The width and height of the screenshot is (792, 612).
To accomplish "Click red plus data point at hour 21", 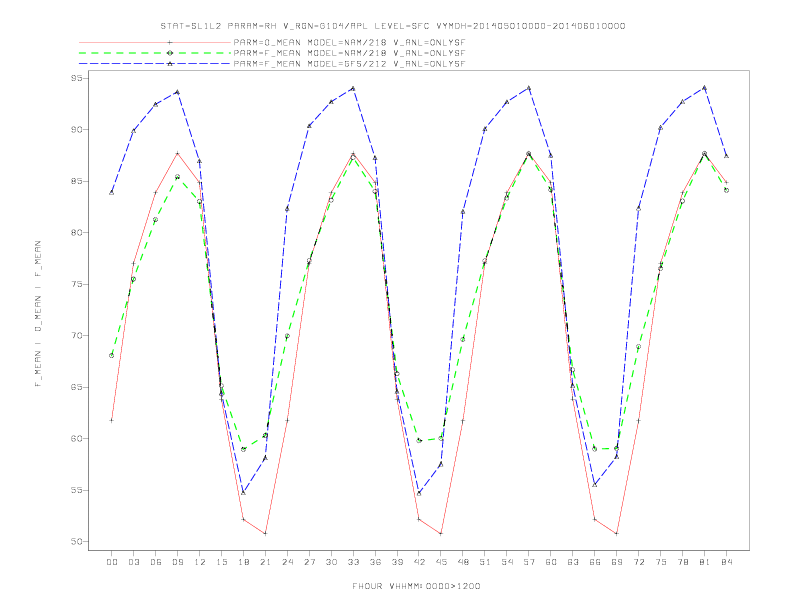I will click(x=265, y=533).
